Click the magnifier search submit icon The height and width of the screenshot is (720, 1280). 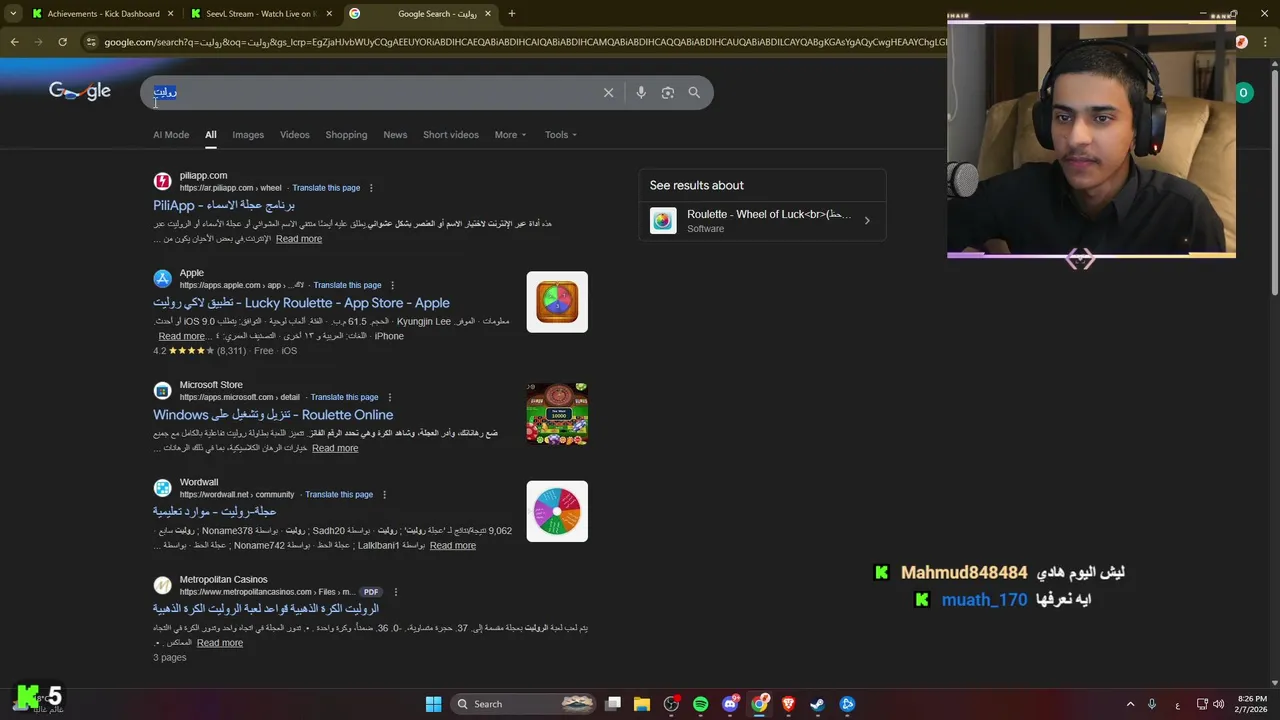(694, 92)
